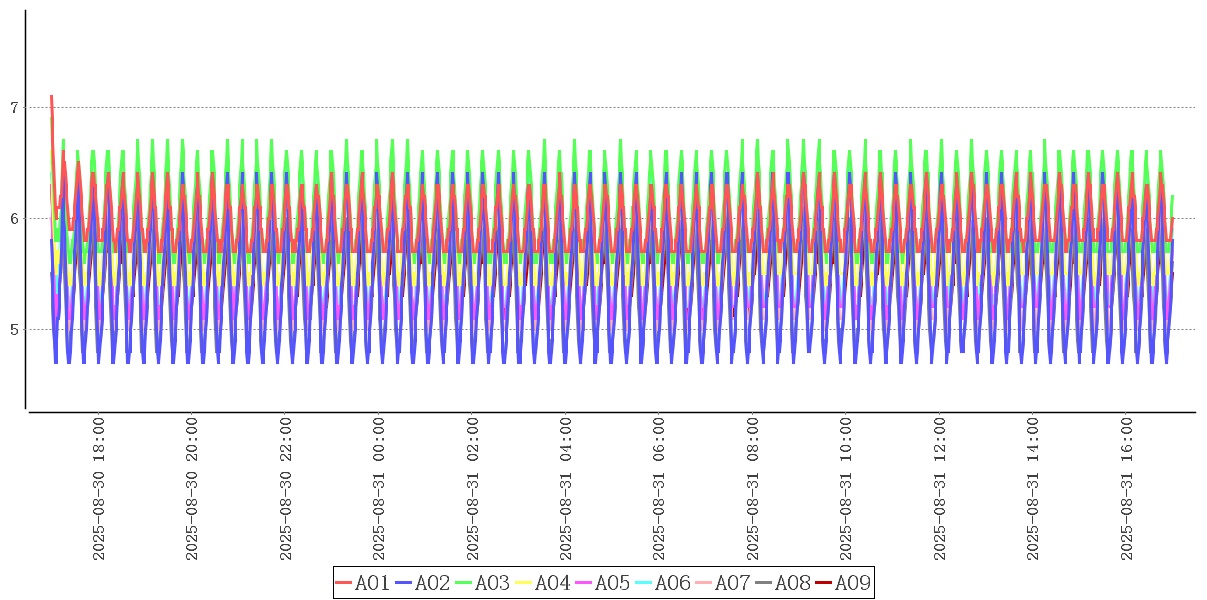Image resolution: width=1207 pixels, height=600 pixels.
Task: Click the y-axis value 5 label
Action: [x=14, y=329]
